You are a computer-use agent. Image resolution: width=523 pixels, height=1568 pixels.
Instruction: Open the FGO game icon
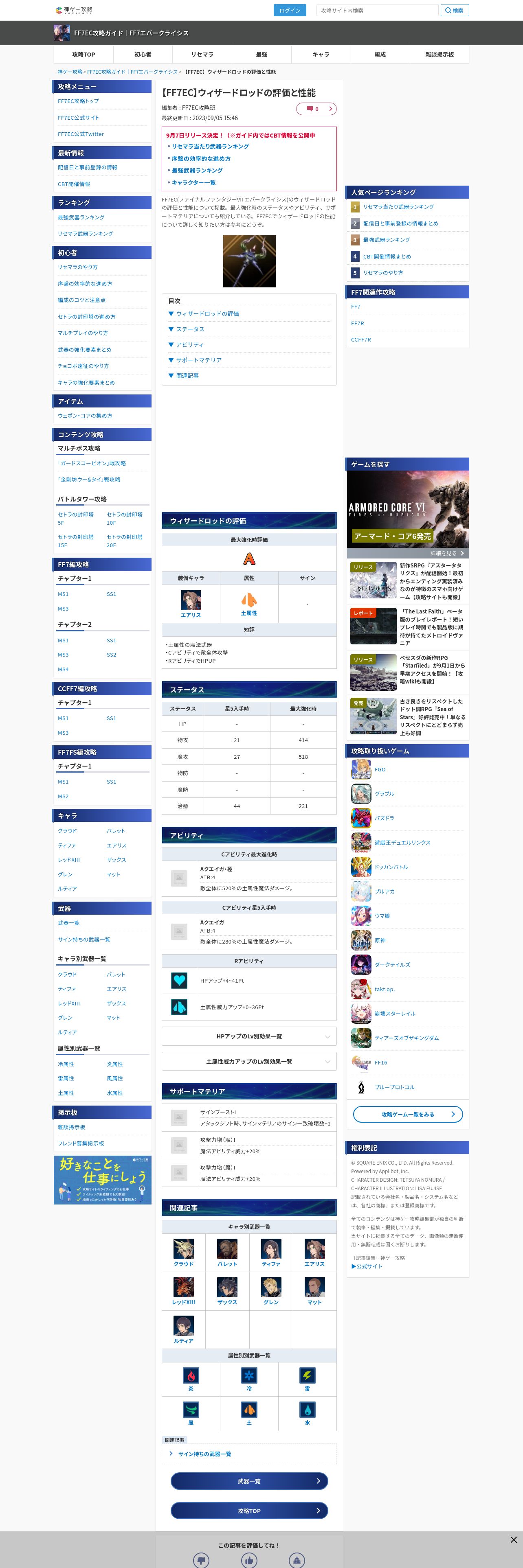361,769
